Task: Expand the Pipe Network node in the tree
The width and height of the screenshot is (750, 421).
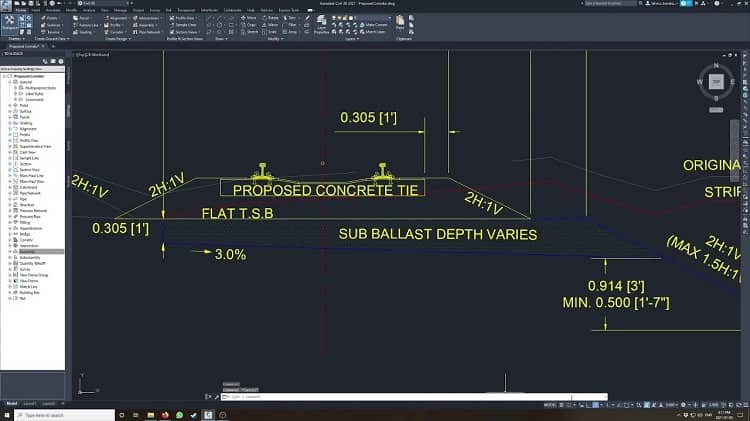Action: click(x=10, y=193)
